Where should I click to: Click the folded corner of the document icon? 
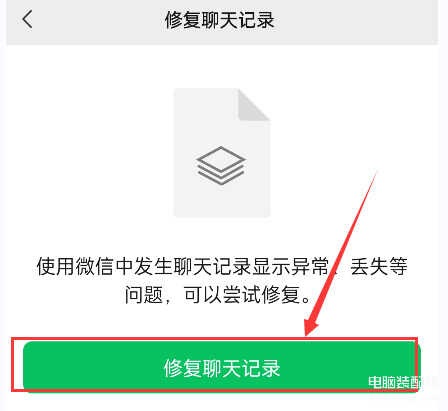[254, 105]
